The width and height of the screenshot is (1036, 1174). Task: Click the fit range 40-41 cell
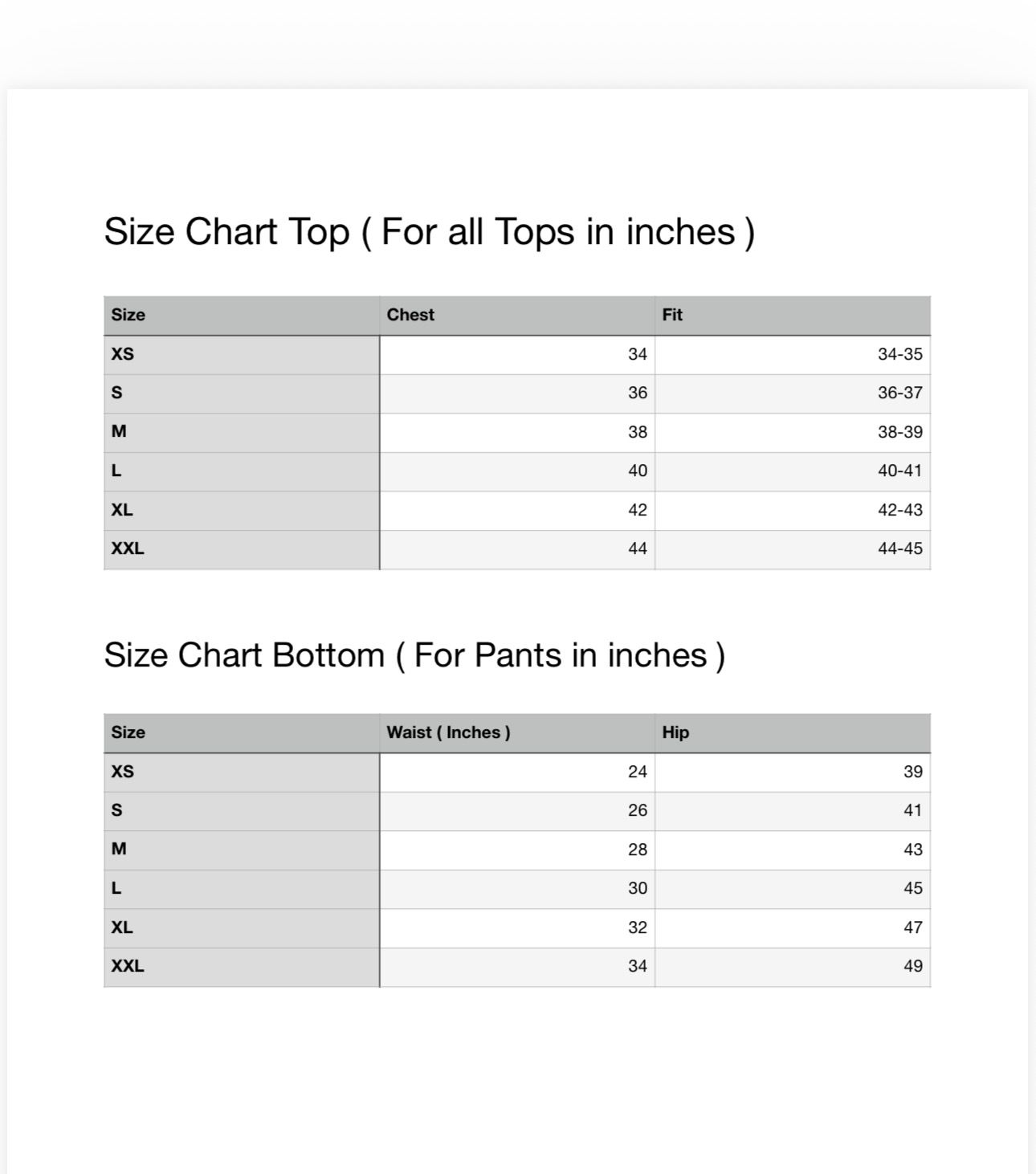899,471
